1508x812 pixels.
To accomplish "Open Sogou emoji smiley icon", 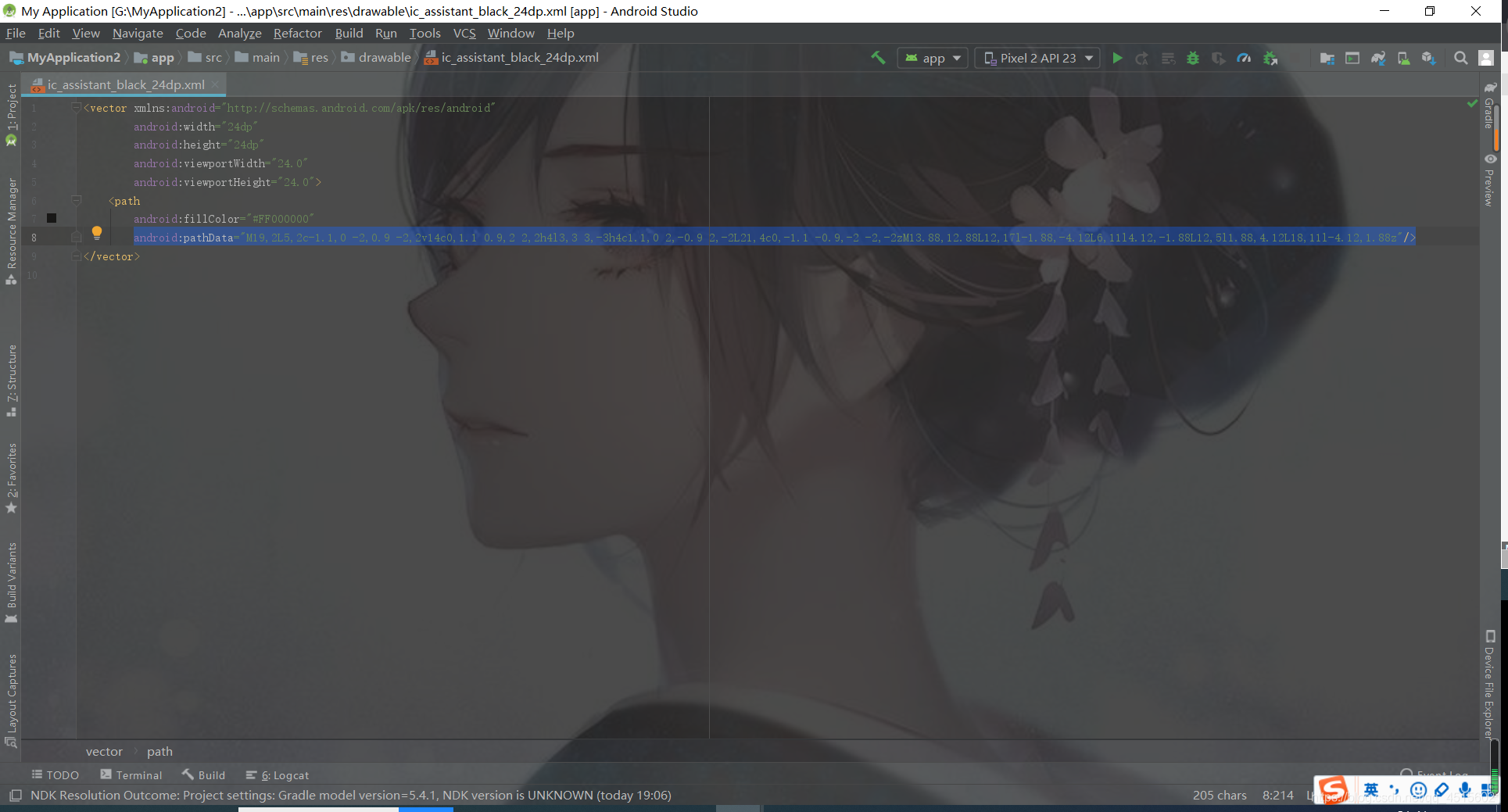I will [1418, 790].
